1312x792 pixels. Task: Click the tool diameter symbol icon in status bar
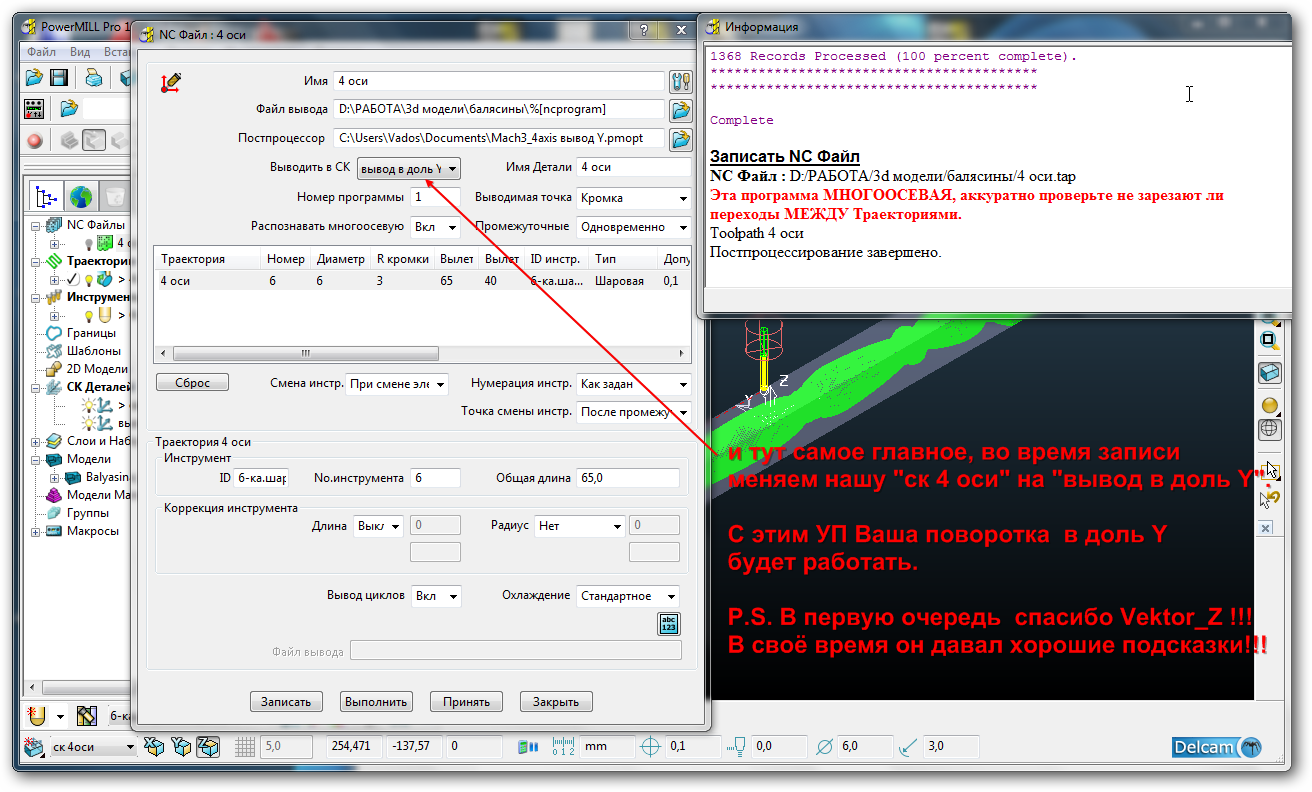coord(825,747)
